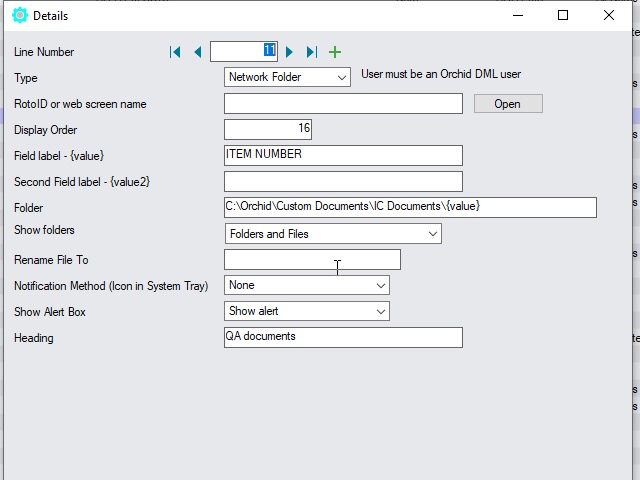The height and width of the screenshot is (480, 640).
Task: Select the Field label text box
Action: (343, 155)
